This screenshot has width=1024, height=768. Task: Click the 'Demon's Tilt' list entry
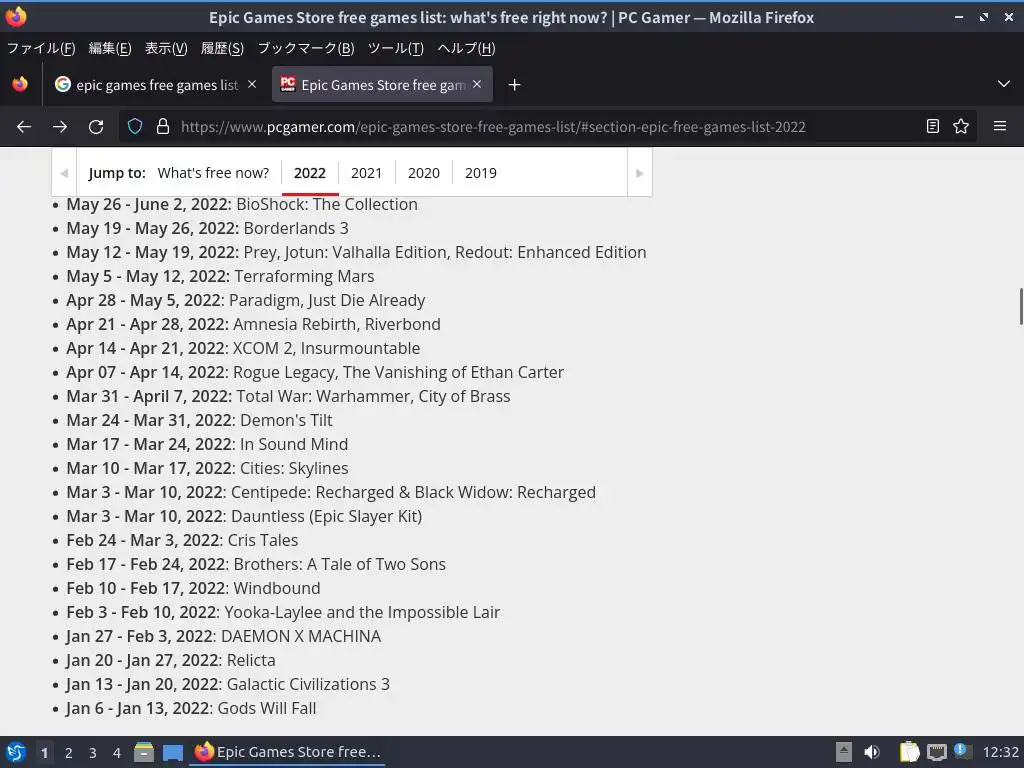(286, 421)
